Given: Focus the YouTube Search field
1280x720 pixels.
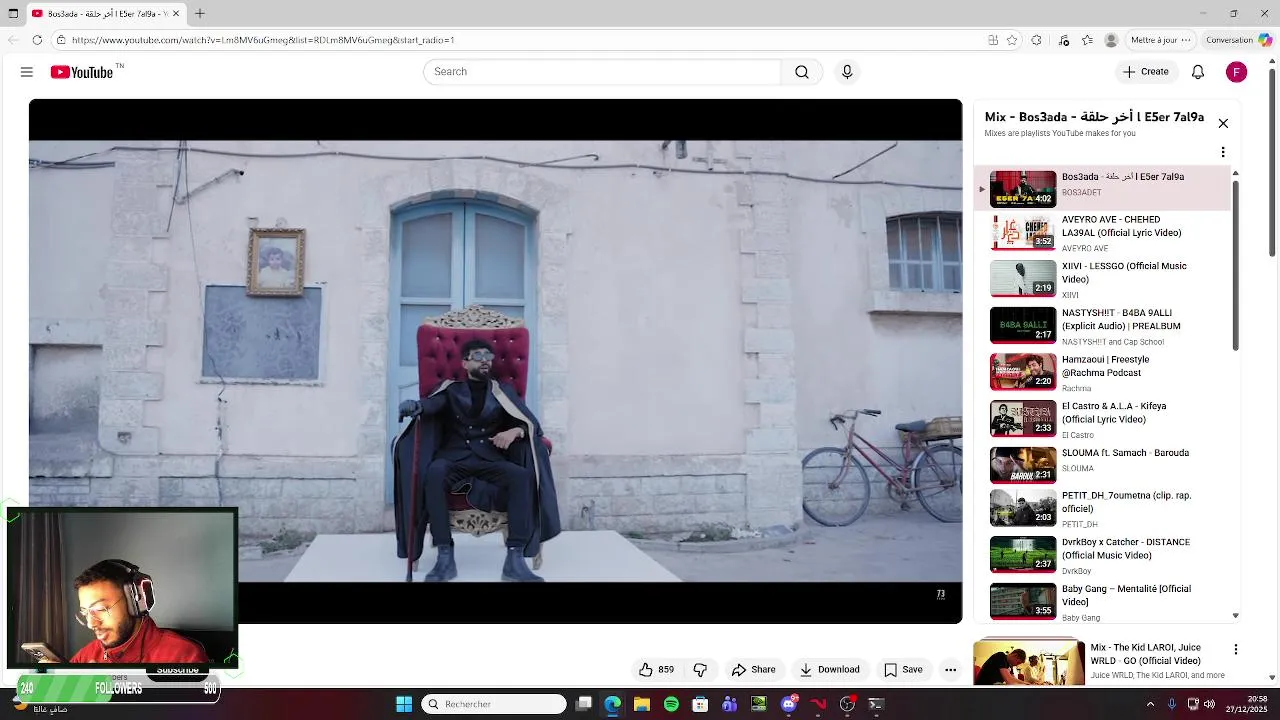Looking at the screenshot, I should tap(602, 72).
